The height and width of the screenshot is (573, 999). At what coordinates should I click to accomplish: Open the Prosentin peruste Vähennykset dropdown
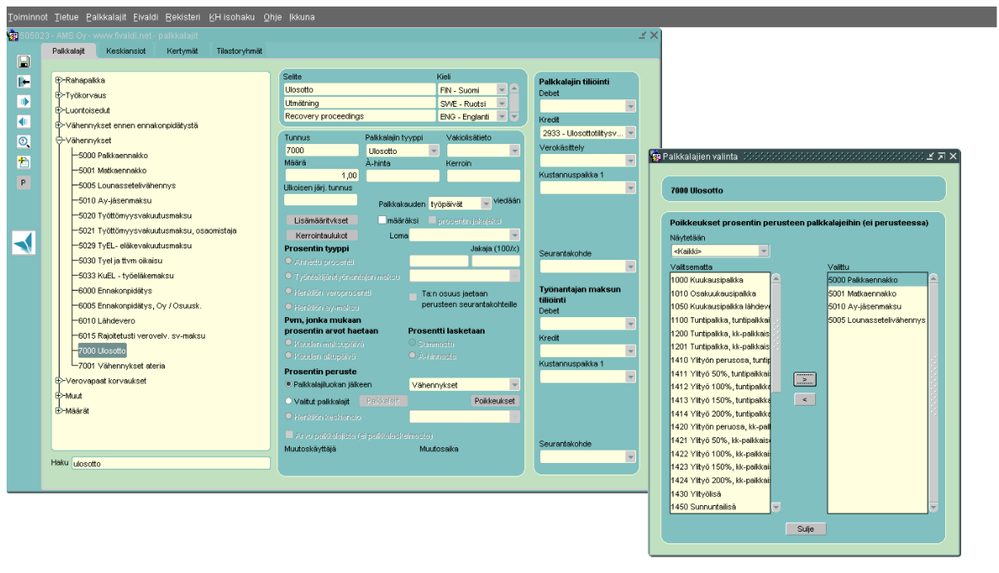(x=514, y=385)
